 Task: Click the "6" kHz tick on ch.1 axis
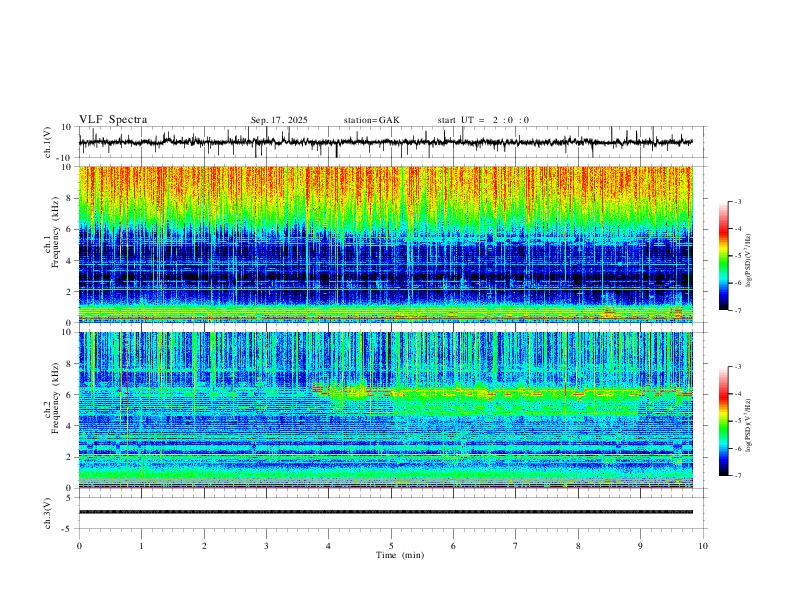tap(71, 229)
